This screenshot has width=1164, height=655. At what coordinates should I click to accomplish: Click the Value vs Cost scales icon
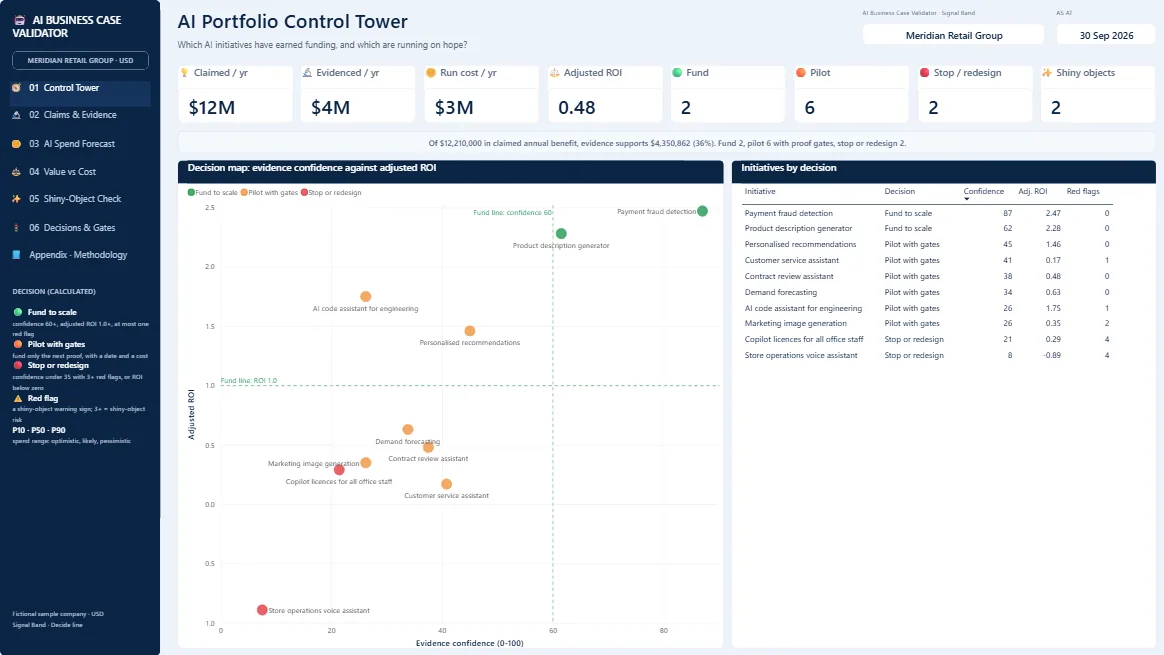tap(16, 172)
